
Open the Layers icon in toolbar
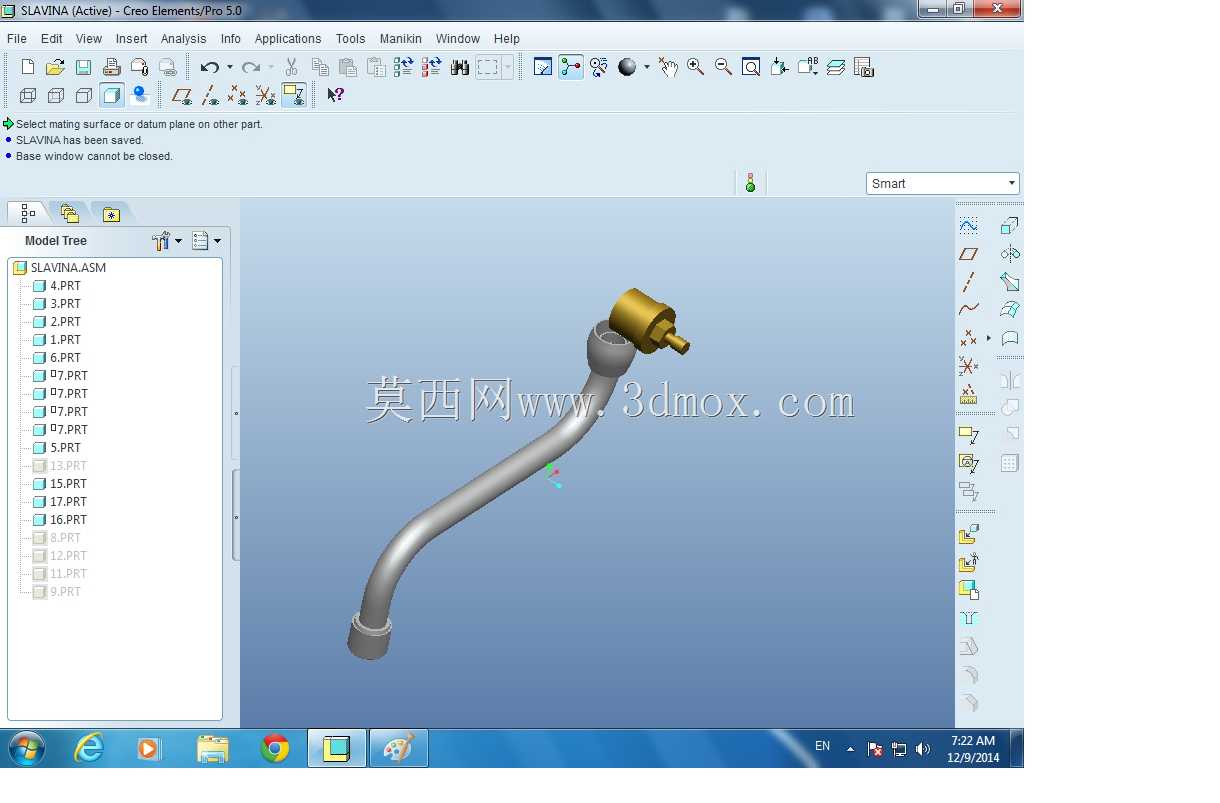836,67
